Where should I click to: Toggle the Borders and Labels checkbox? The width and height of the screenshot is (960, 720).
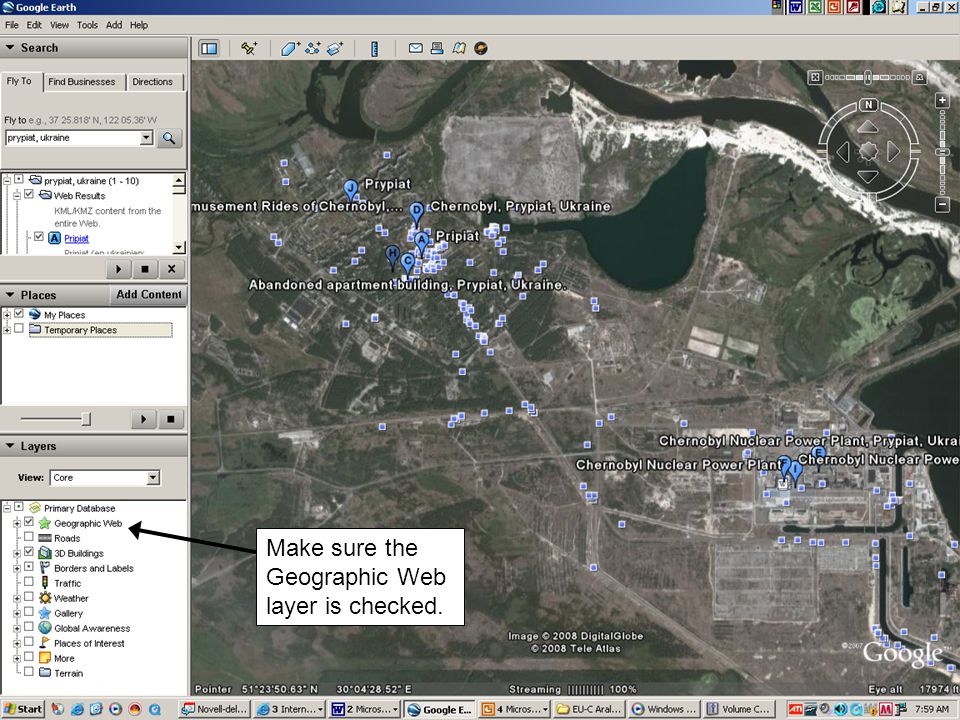pos(29,568)
